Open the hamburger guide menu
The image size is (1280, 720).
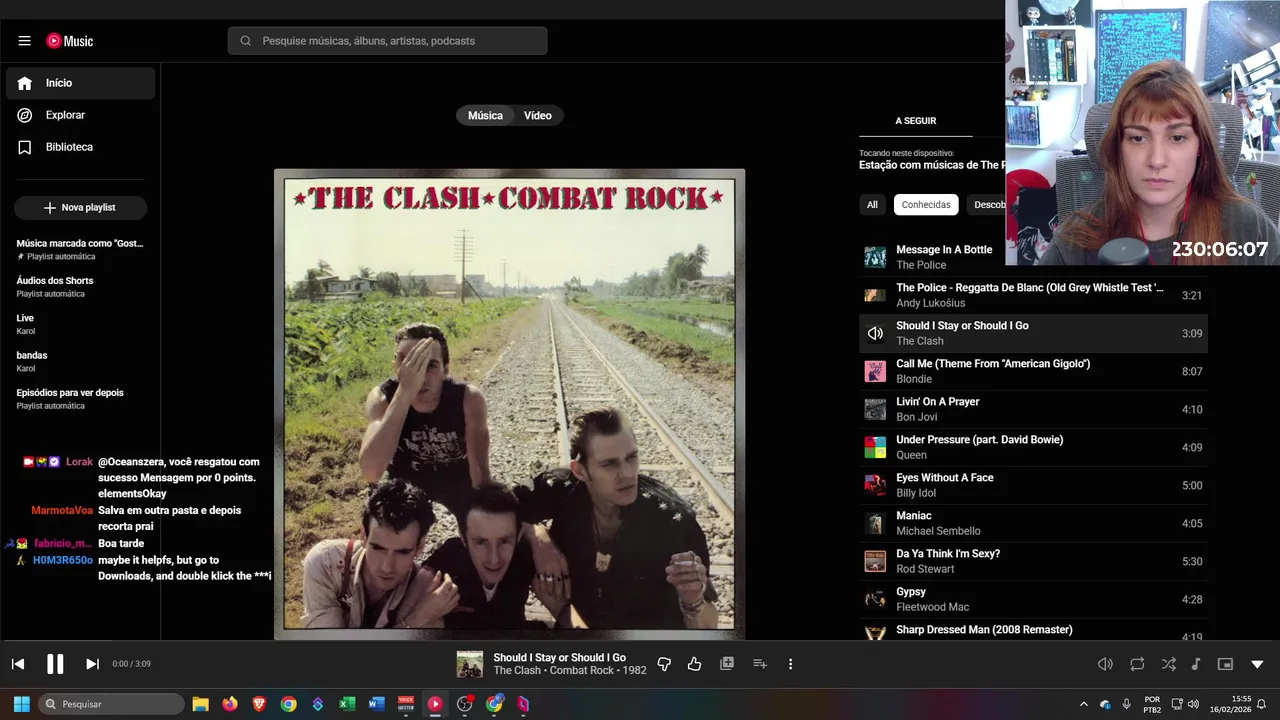coord(24,41)
